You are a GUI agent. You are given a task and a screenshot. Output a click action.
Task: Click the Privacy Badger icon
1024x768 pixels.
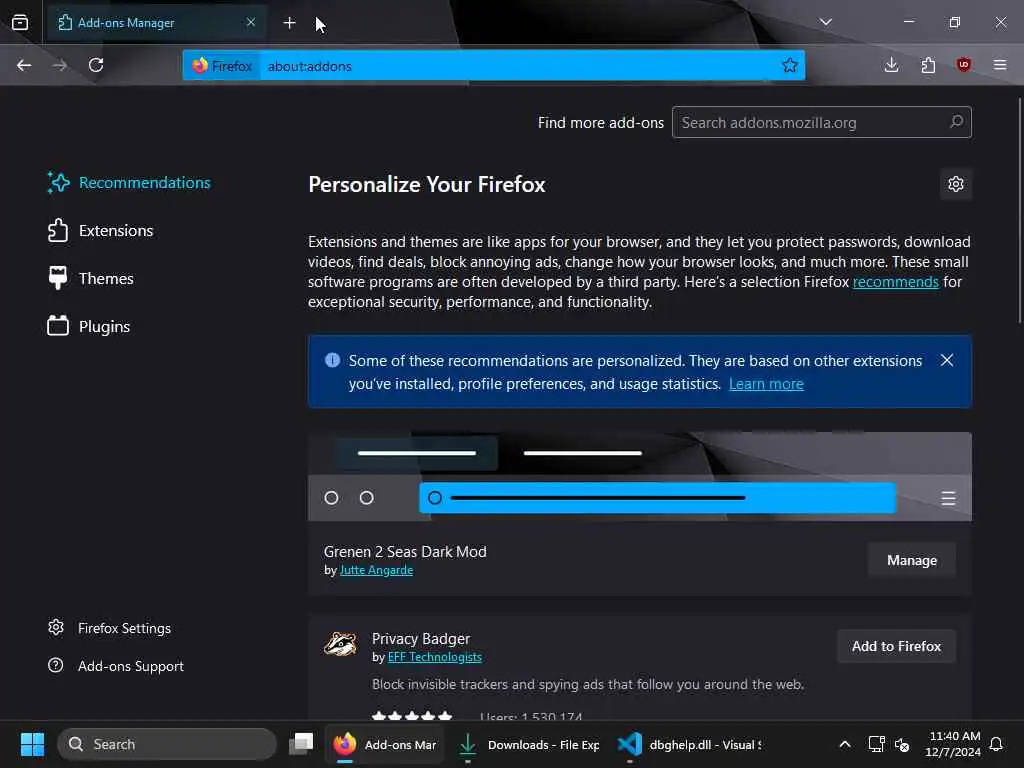pyautogui.click(x=340, y=644)
